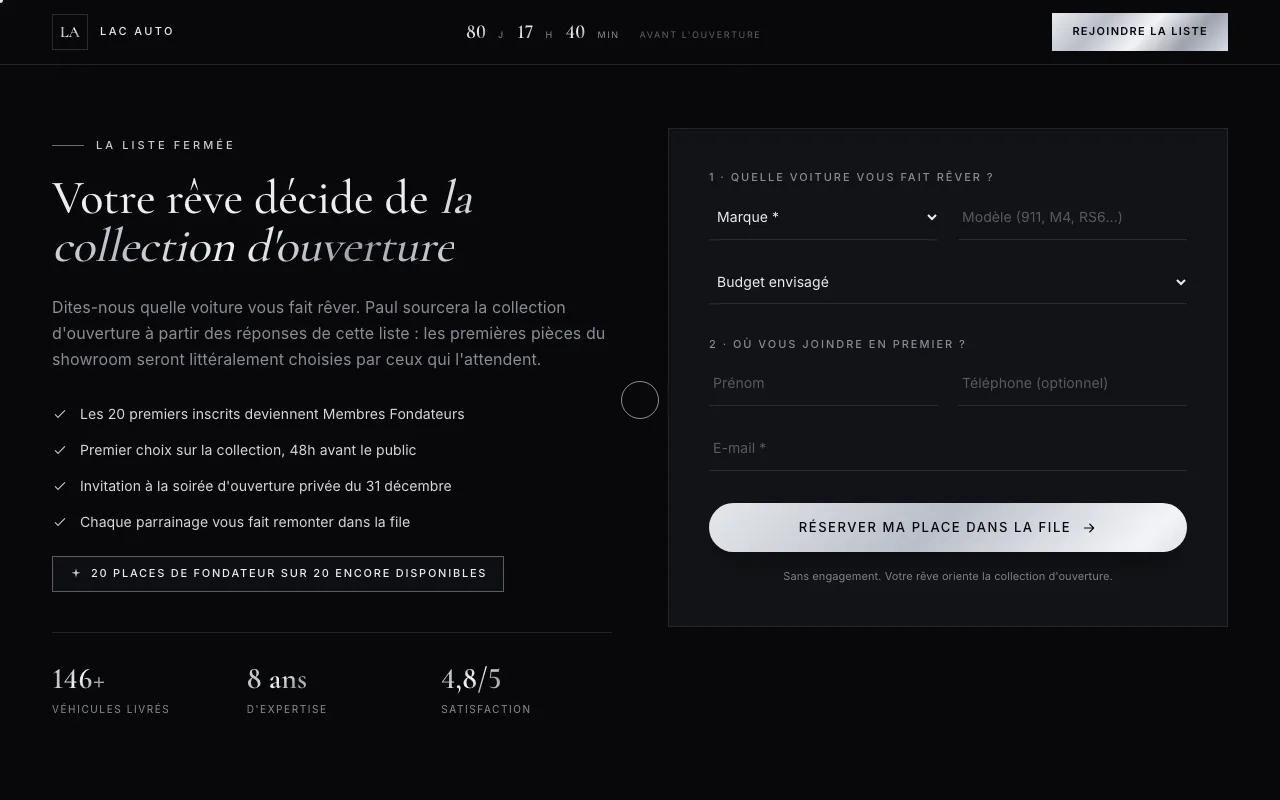
Task: Focus the E-mail input field
Action: pos(948,448)
